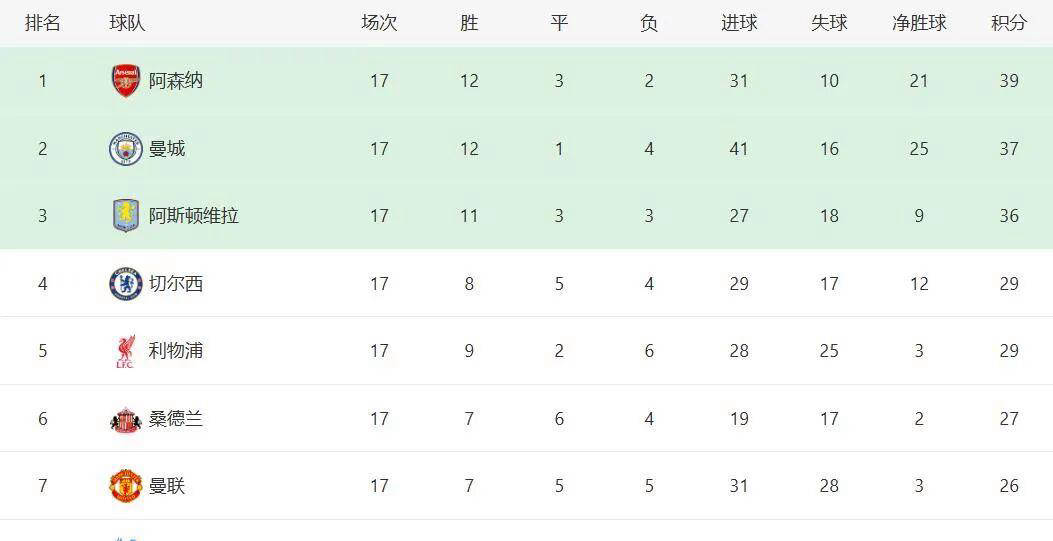1053x541 pixels.
Task: Click the Aston Villa club crest
Action: point(126,216)
